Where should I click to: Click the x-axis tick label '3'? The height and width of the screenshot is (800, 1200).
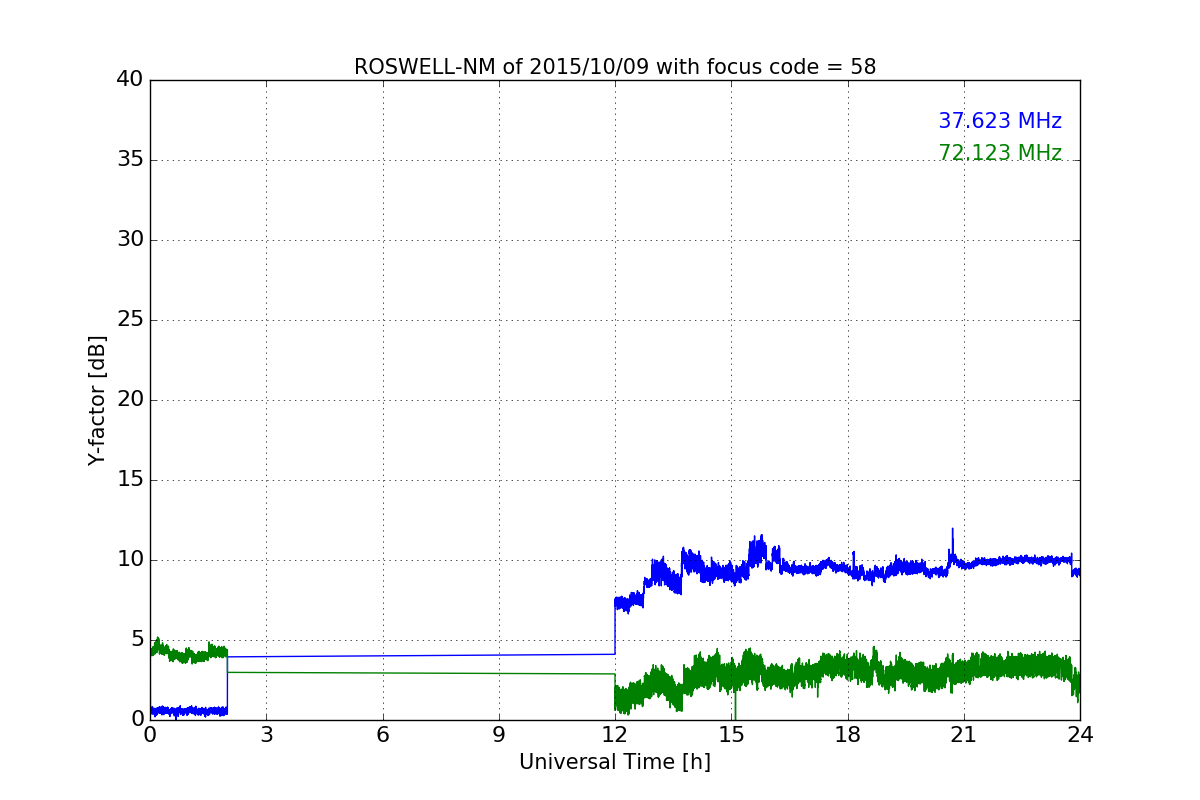point(266,735)
